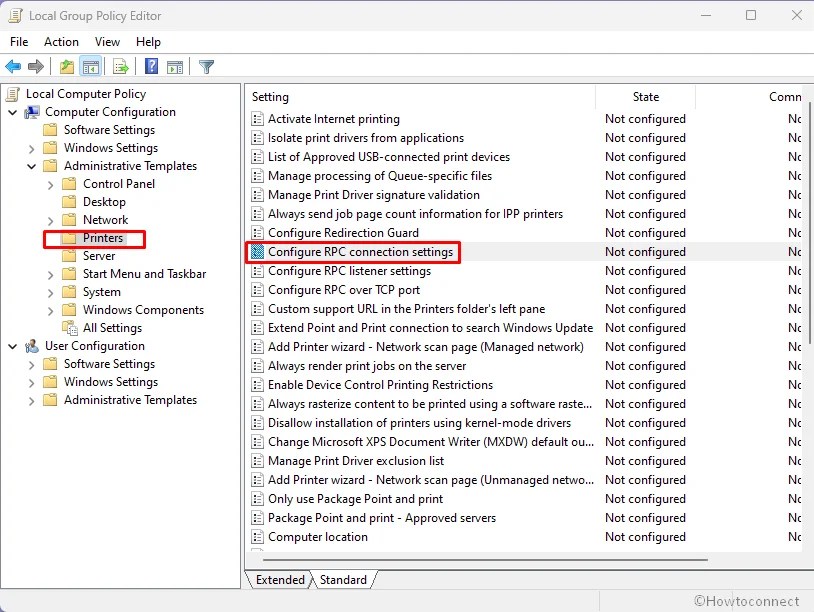Screen dimensions: 814x612
Task: Click the Forward navigation arrow
Action: (x=34, y=66)
